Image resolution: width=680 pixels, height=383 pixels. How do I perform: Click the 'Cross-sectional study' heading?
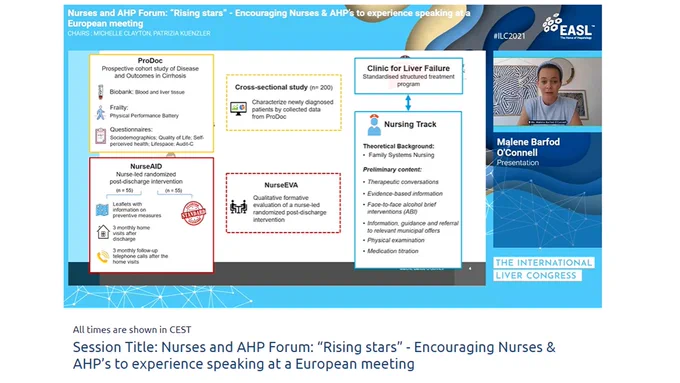[x=271, y=87]
